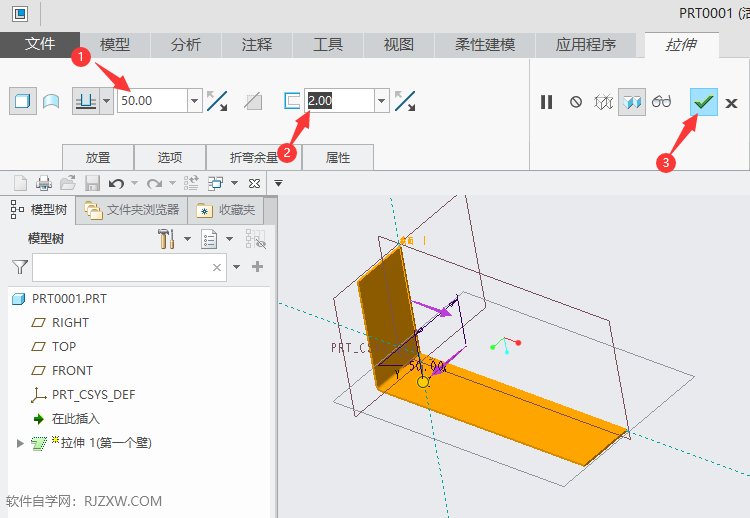Flip depth direction next to the 50.00 field

[x=217, y=100]
